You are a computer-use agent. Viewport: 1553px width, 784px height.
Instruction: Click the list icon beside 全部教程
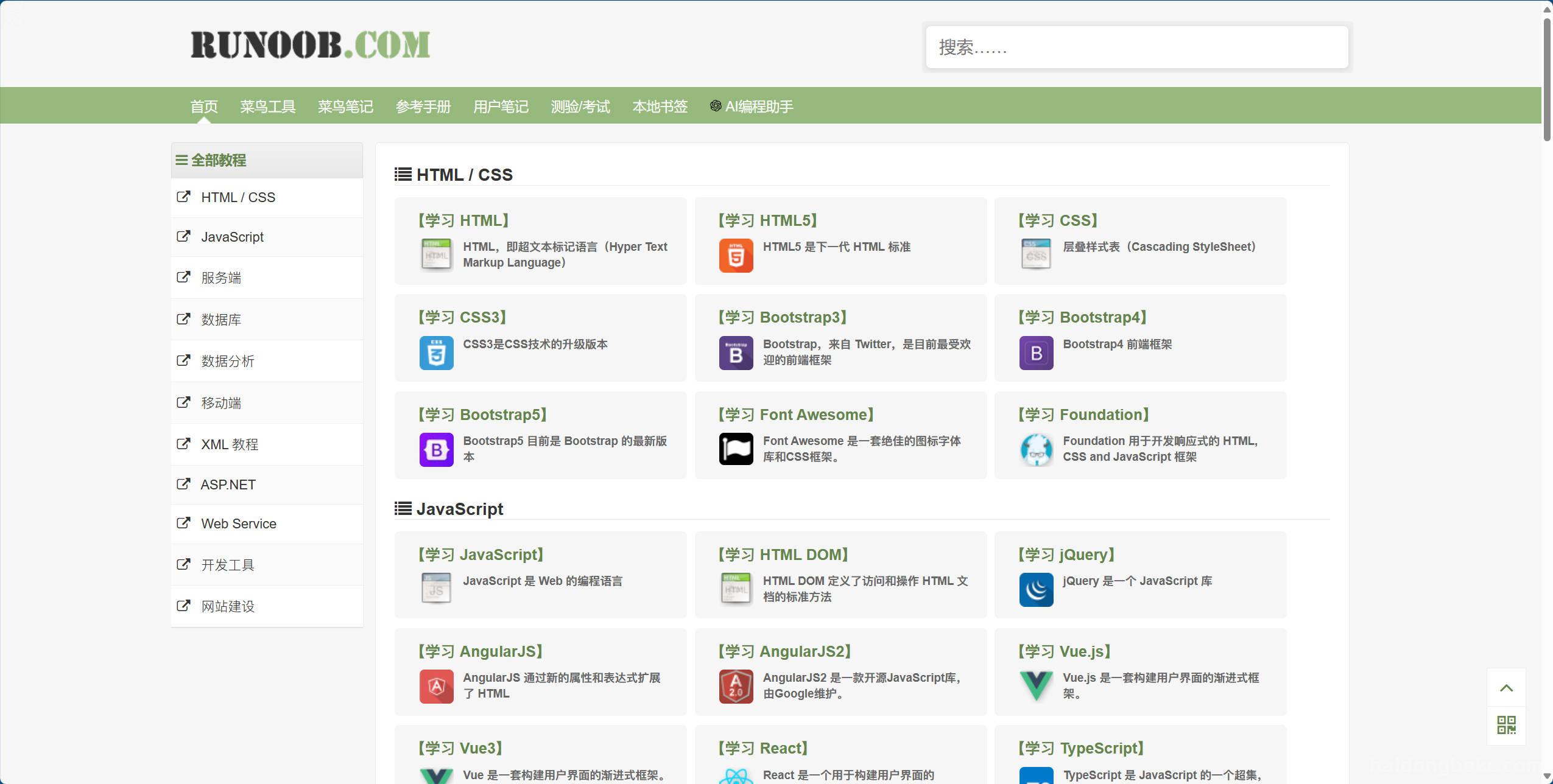tap(181, 160)
